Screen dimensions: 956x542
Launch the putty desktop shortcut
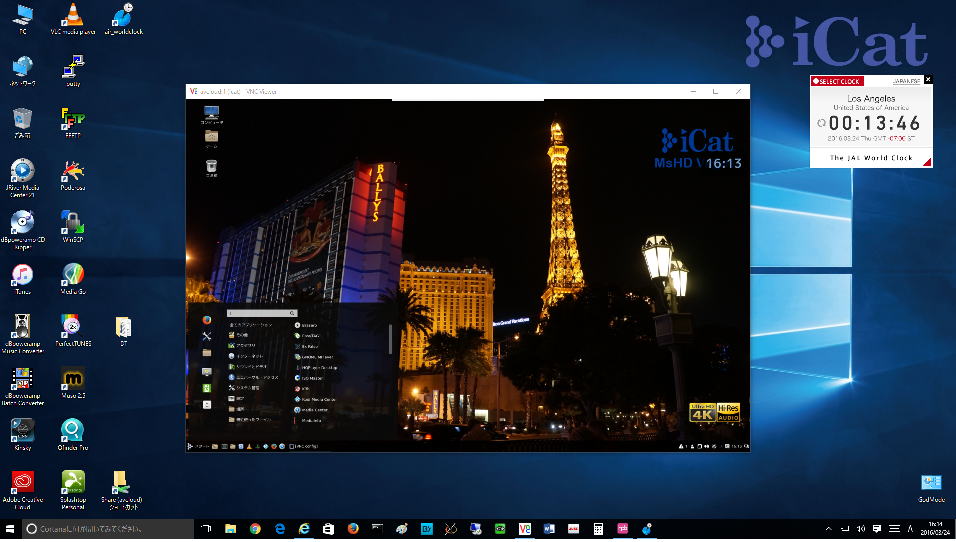(73, 71)
